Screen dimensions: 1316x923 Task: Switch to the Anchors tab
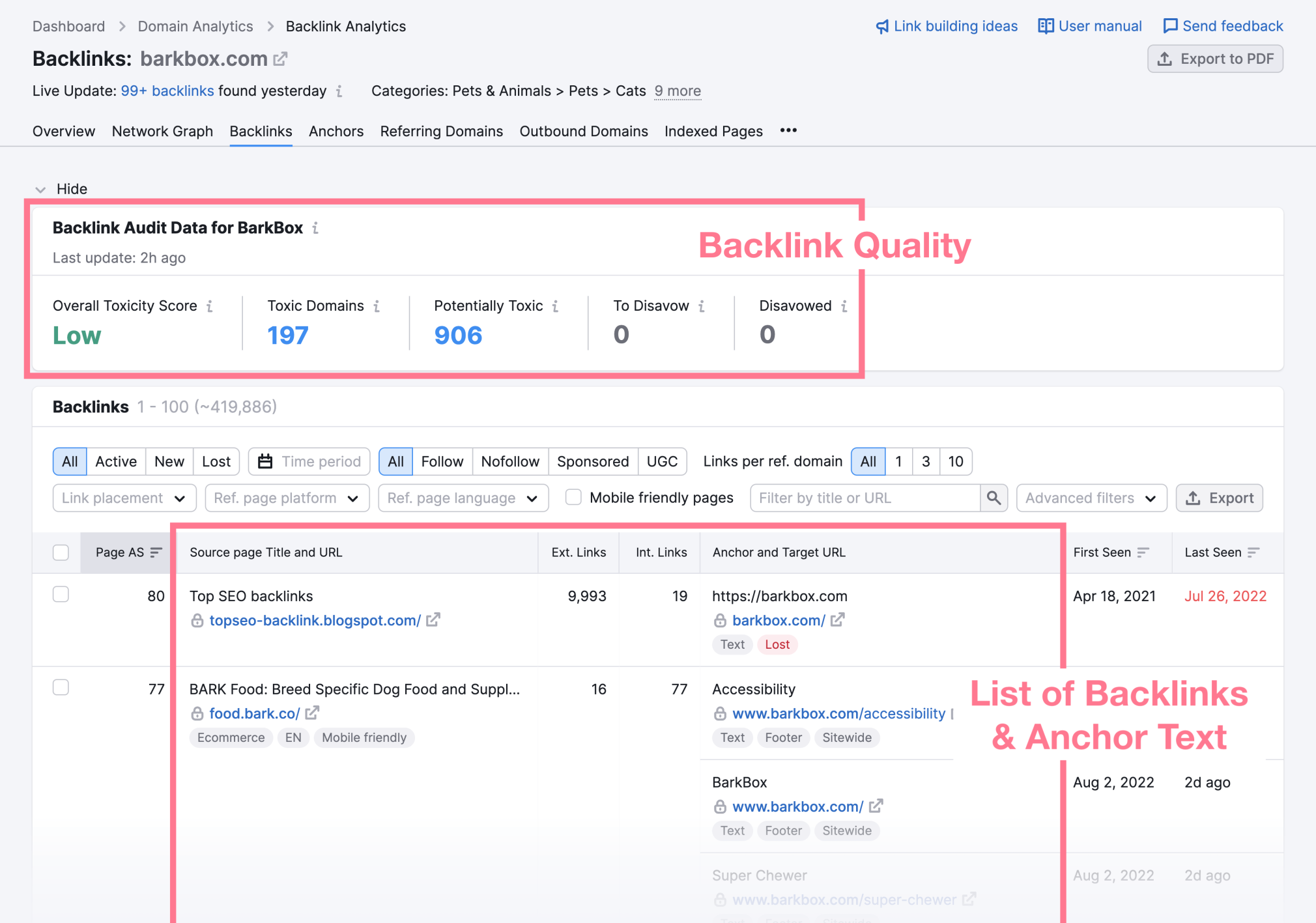[336, 131]
